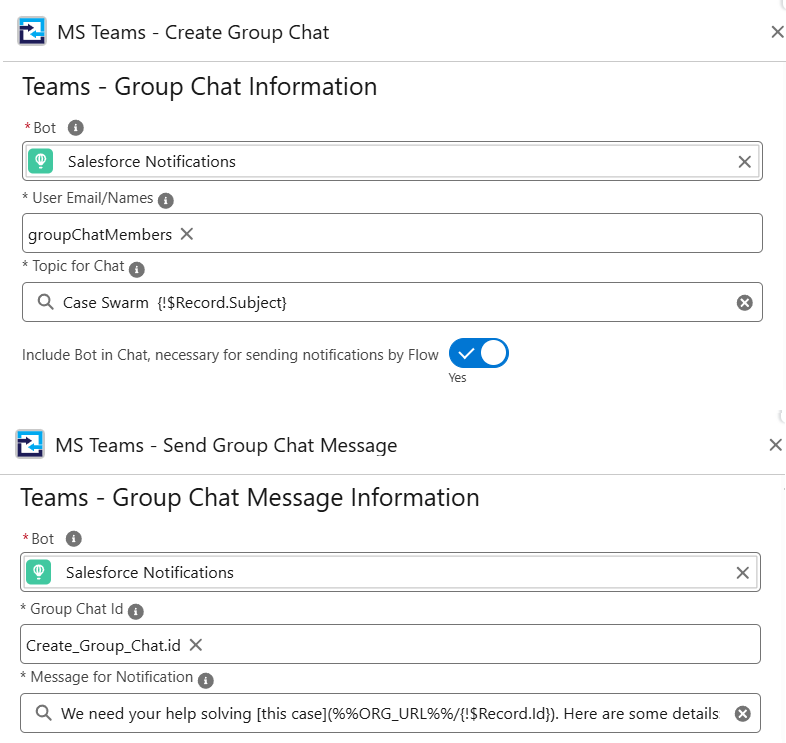Remove the groupChatMembers pill
This screenshot has width=786, height=743.
(186, 234)
